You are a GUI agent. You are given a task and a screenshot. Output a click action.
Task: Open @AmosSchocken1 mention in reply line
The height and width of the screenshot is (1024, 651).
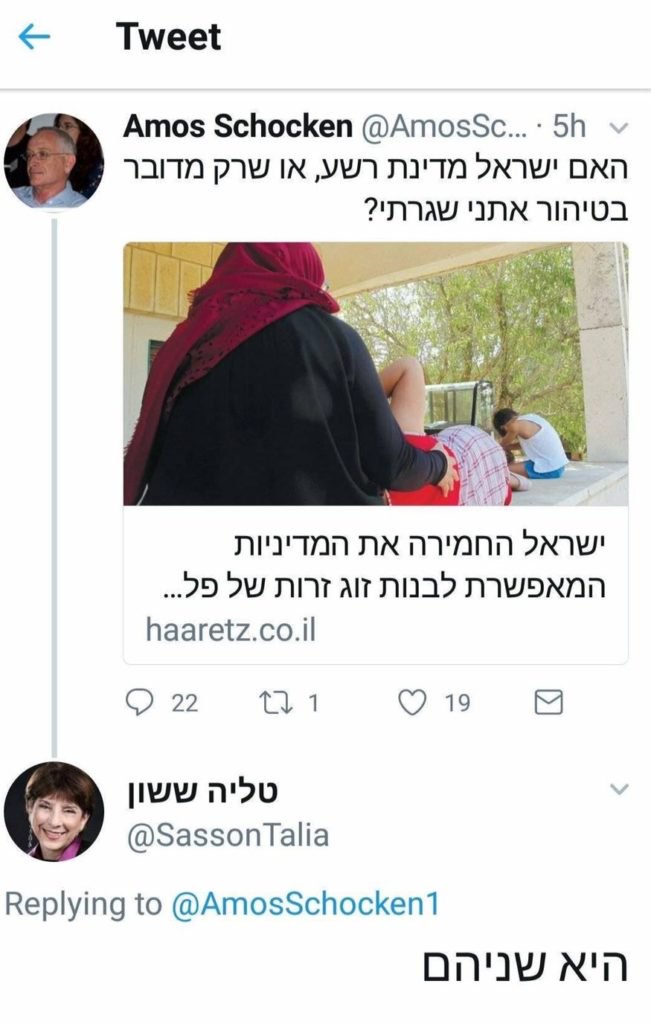(x=305, y=904)
